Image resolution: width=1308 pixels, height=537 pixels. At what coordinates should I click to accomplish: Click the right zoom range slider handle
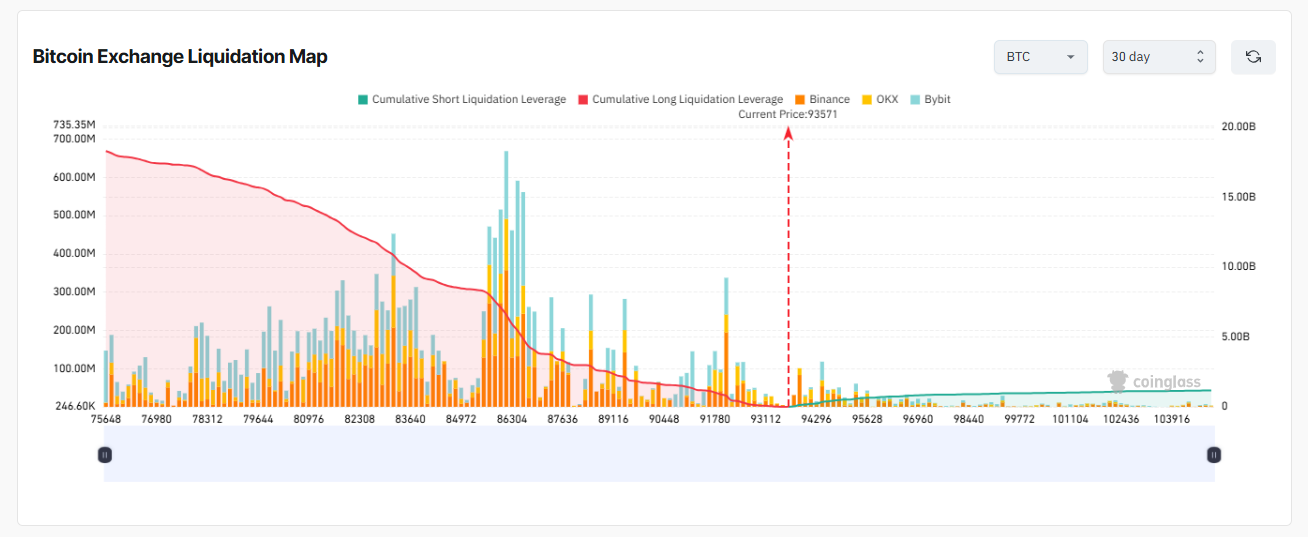point(1214,454)
